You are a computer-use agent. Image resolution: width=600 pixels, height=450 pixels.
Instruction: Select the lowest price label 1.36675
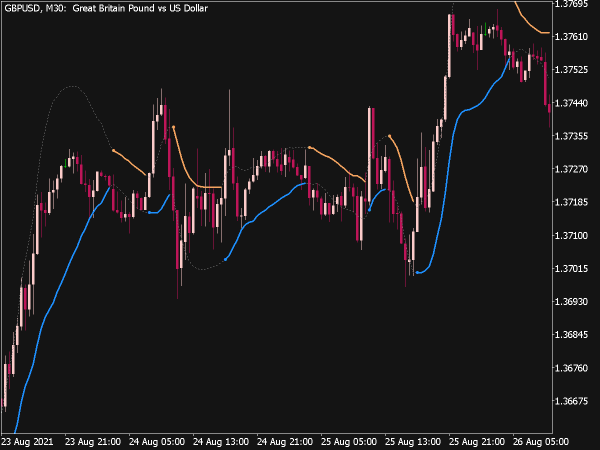pyautogui.click(x=571, y=401)
